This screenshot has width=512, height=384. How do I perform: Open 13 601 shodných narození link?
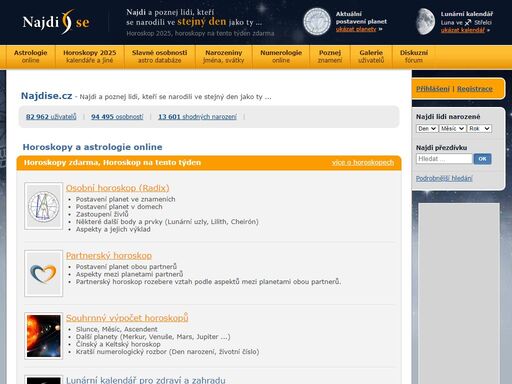coord(197,117)
